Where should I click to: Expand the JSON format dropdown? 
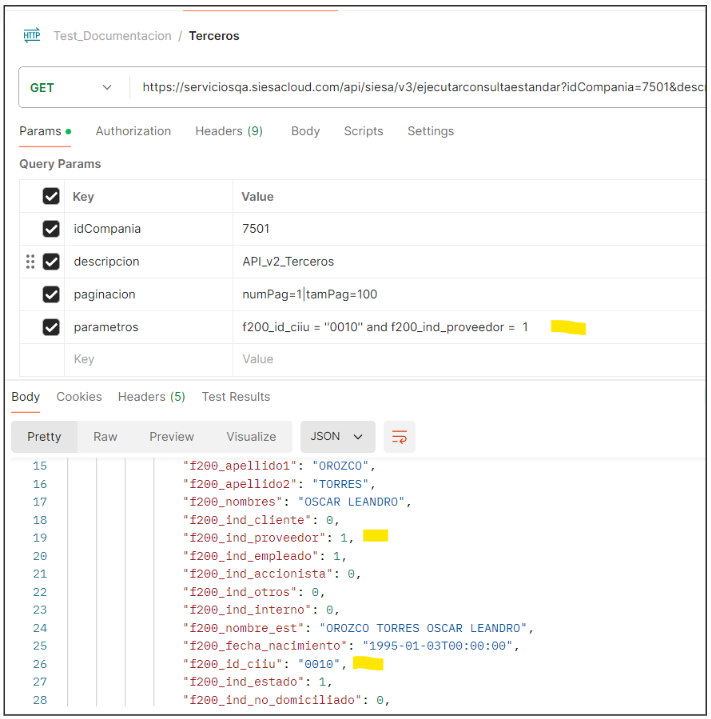tap(337, 437)
